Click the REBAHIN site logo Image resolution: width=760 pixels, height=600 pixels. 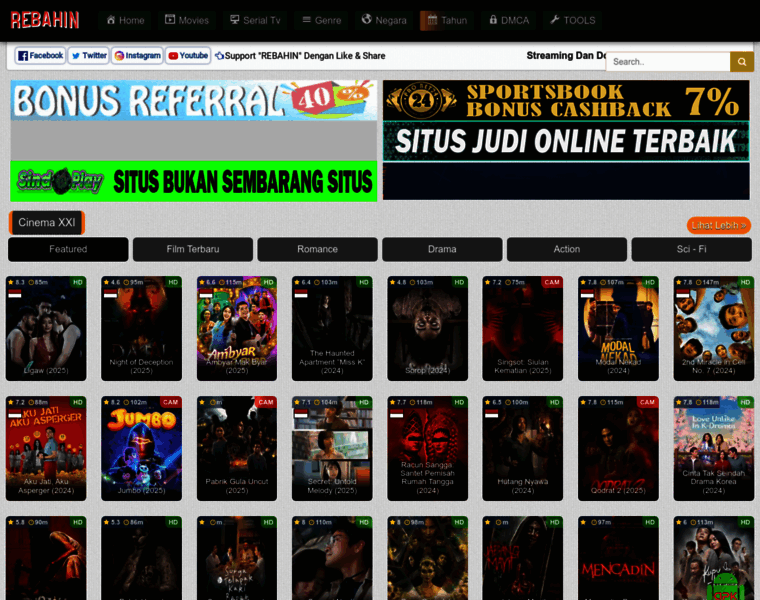[45, 20]
